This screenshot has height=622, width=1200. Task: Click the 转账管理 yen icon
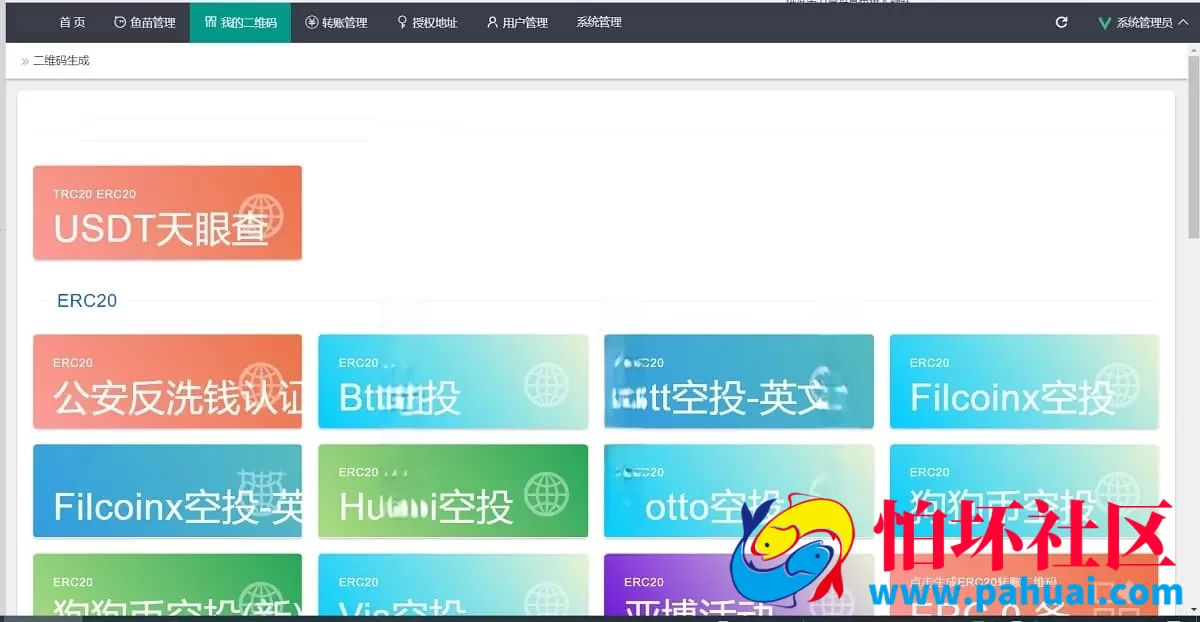[312, 22]
